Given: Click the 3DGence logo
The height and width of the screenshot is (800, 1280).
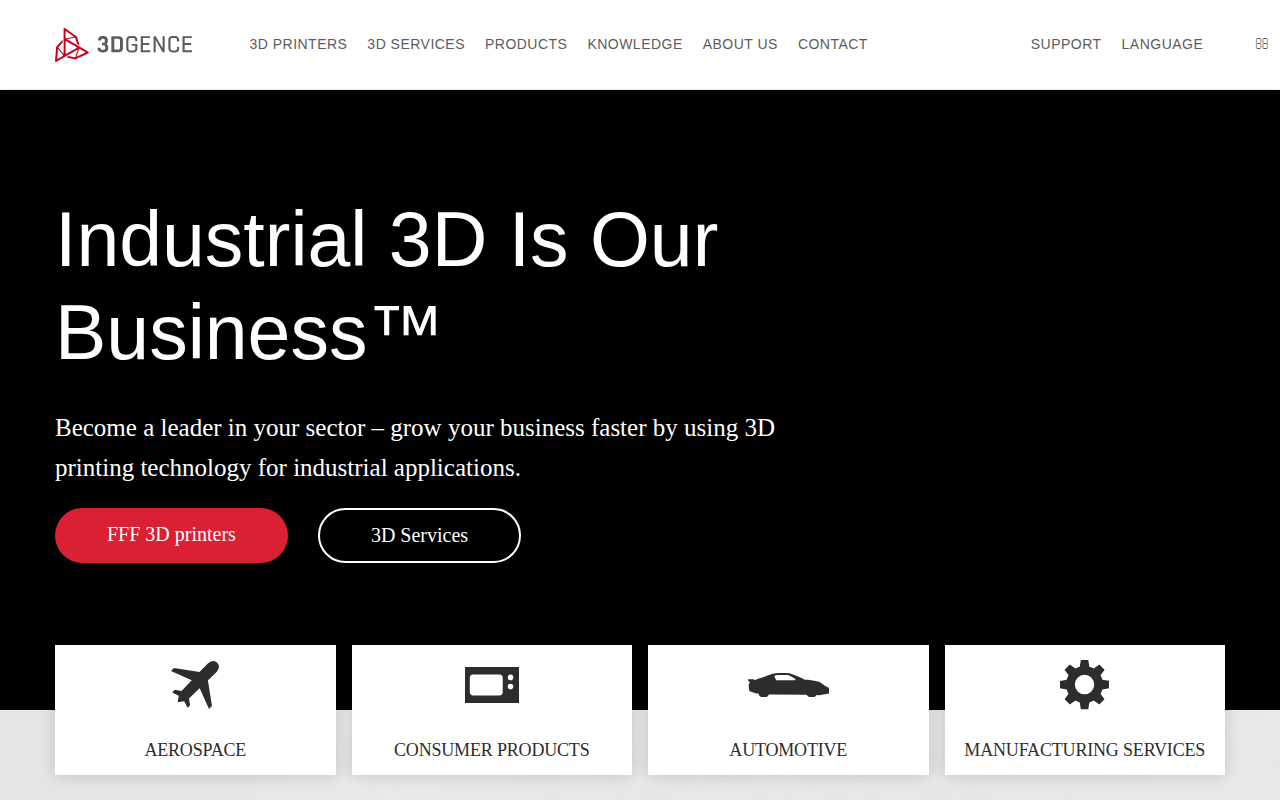Looking at the screenshot, I should click(124, 44).
